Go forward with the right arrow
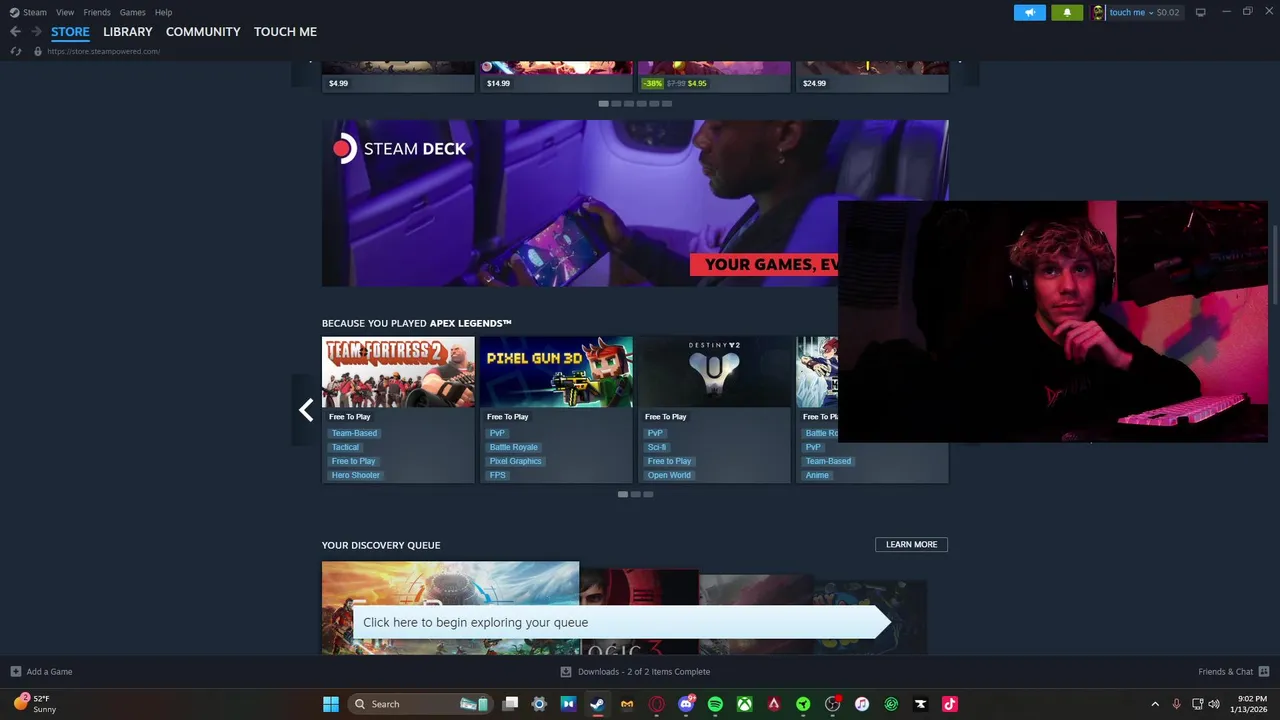 [36, 32]
